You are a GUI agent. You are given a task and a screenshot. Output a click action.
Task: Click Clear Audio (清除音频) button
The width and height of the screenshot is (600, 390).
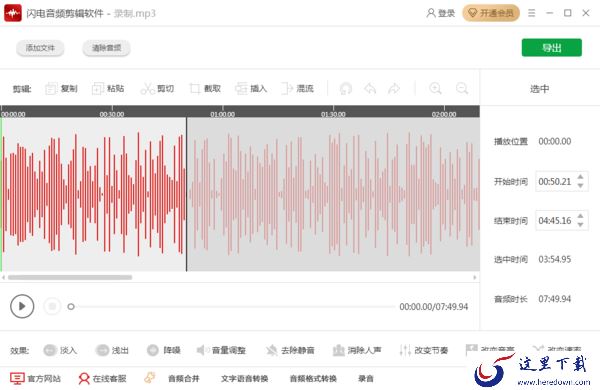(x=106, y=48)
